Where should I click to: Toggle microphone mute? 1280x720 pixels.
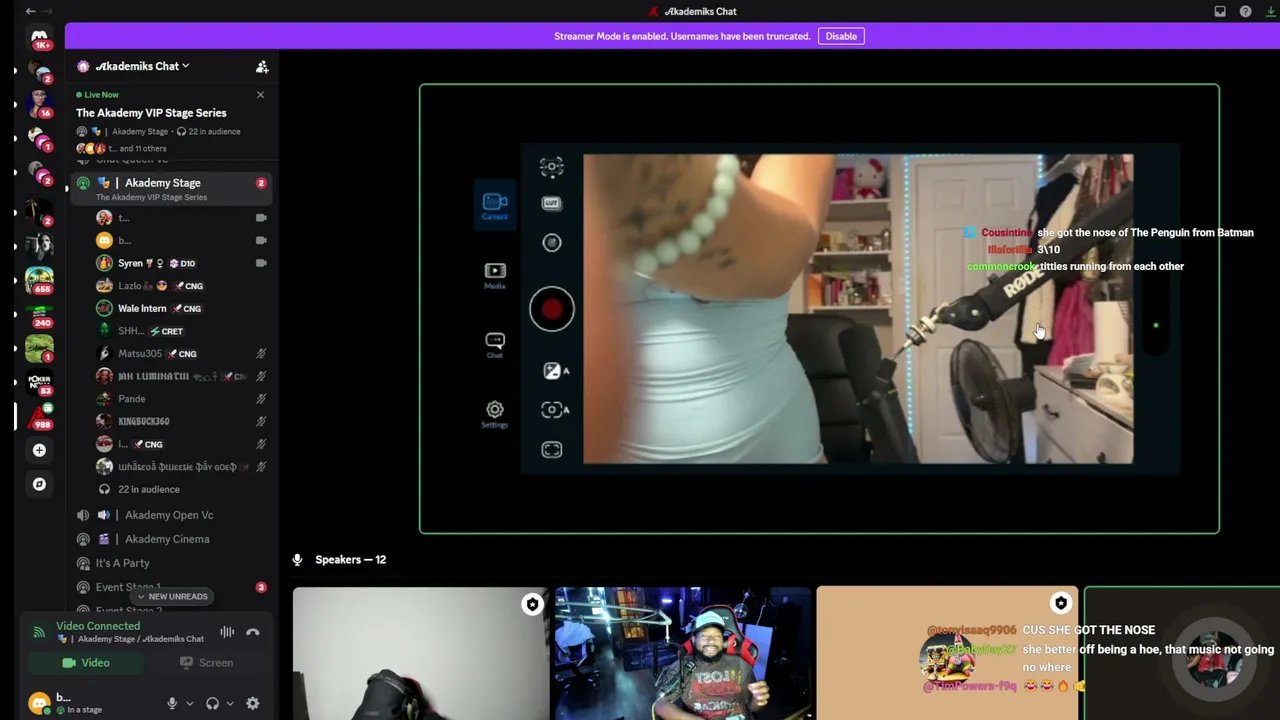[x=172, y=704]
